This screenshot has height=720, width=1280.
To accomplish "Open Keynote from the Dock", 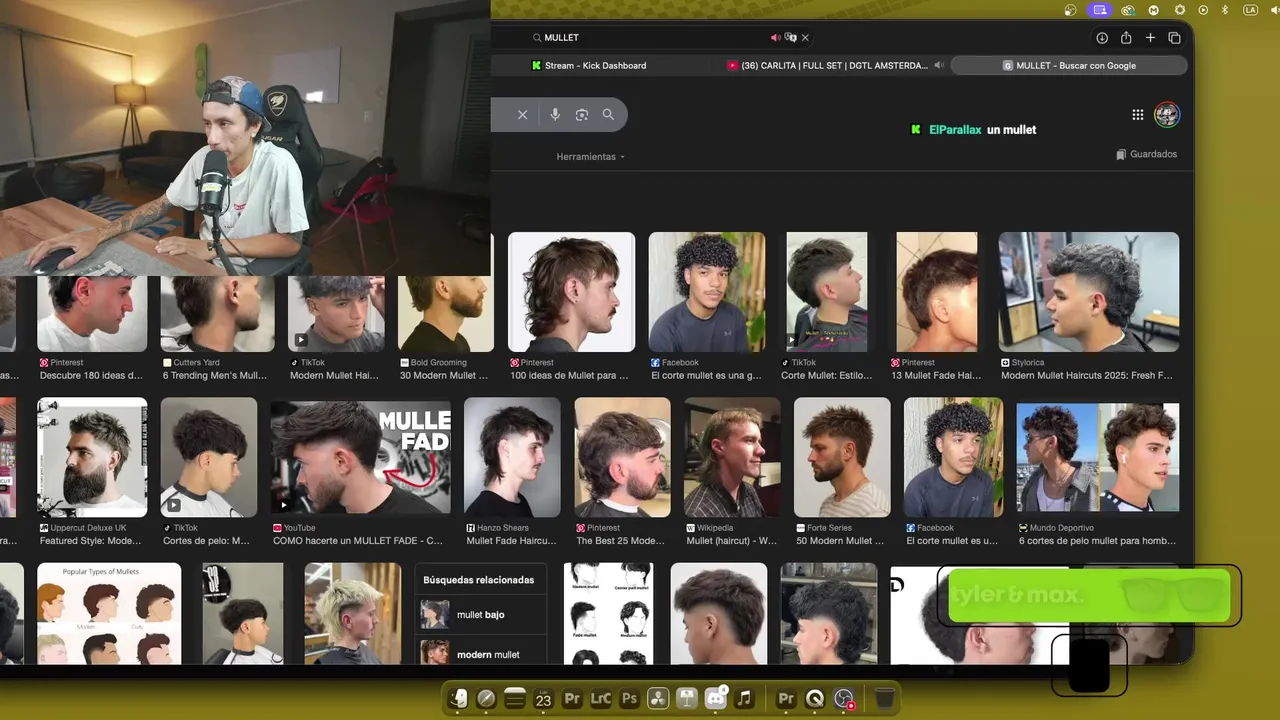I will point(687,699).
